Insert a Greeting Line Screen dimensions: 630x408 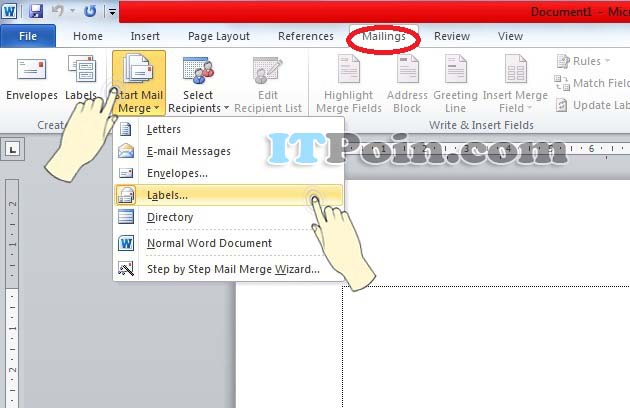455,84
